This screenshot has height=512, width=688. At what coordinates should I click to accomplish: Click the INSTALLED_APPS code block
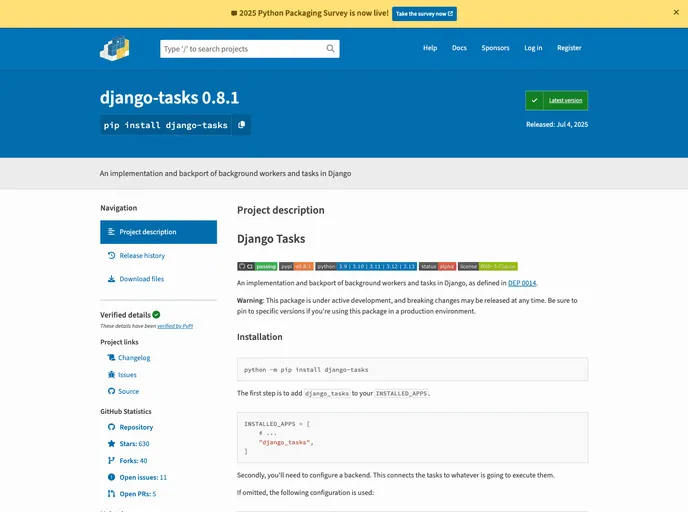coord(412,437)
